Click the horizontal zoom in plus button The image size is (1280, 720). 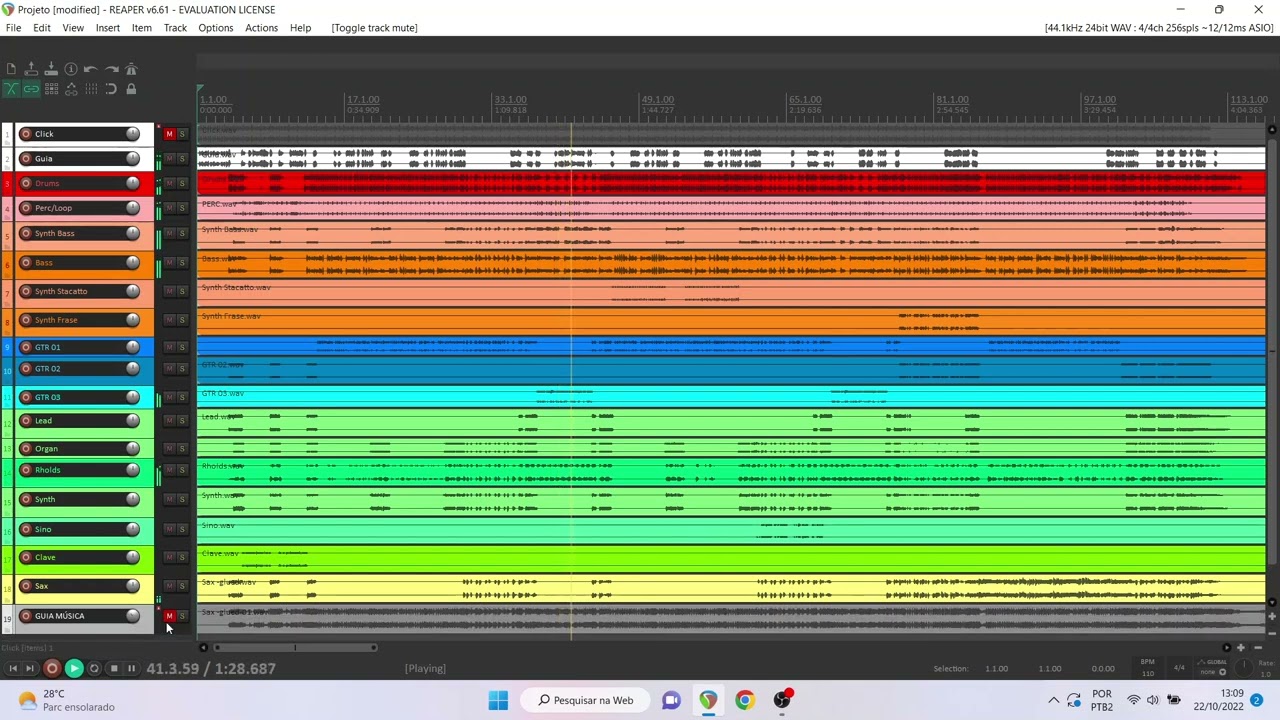coord(1241,648)
